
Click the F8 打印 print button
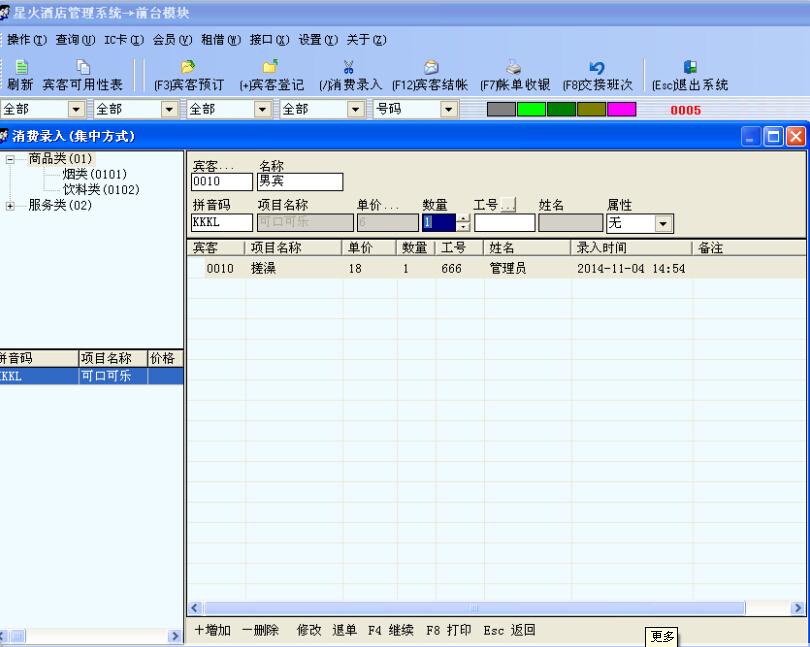pos(448,630)
